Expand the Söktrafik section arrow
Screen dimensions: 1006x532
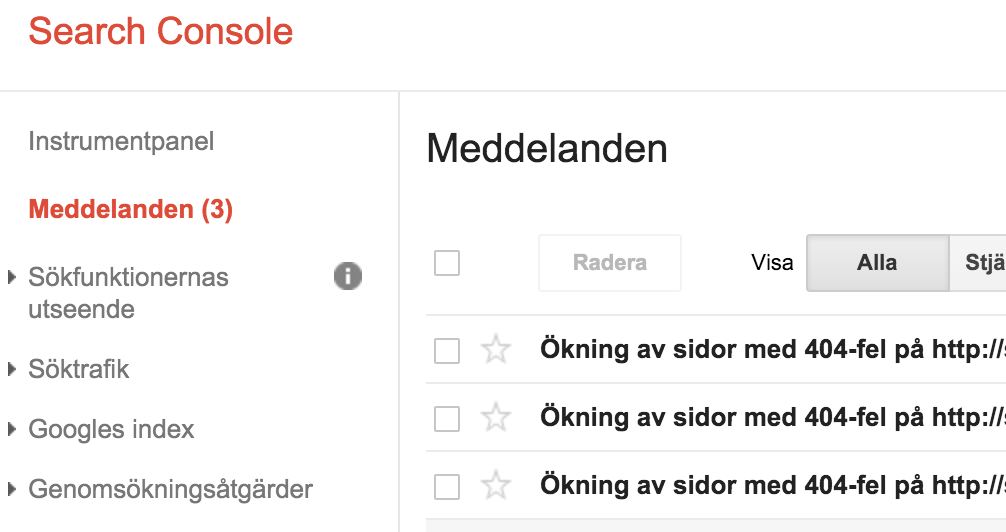[11, 369]
